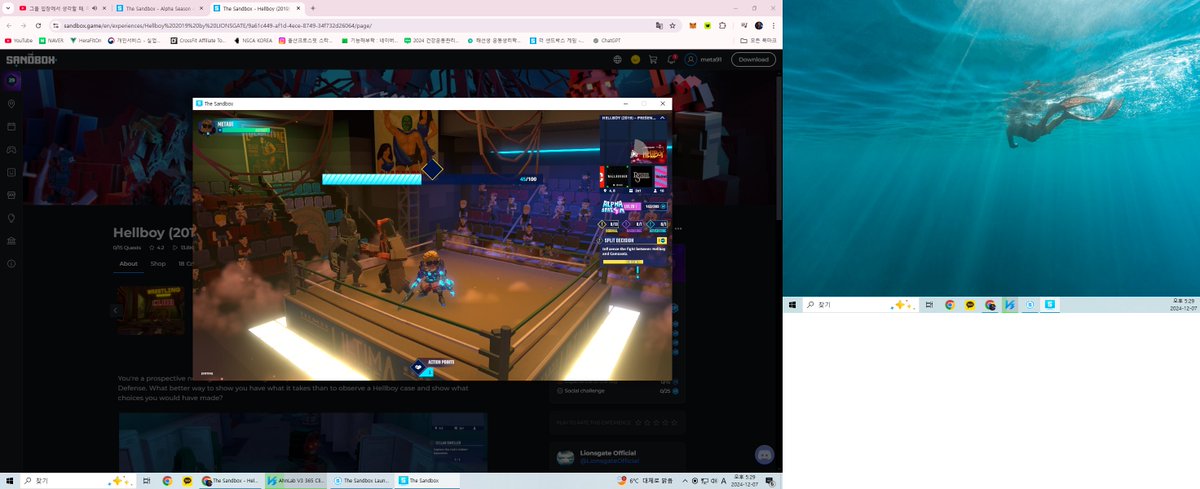This screenshot has height=489, width=1200.
Task: Open meta91 user profile menu
Action: coord(705,59)
